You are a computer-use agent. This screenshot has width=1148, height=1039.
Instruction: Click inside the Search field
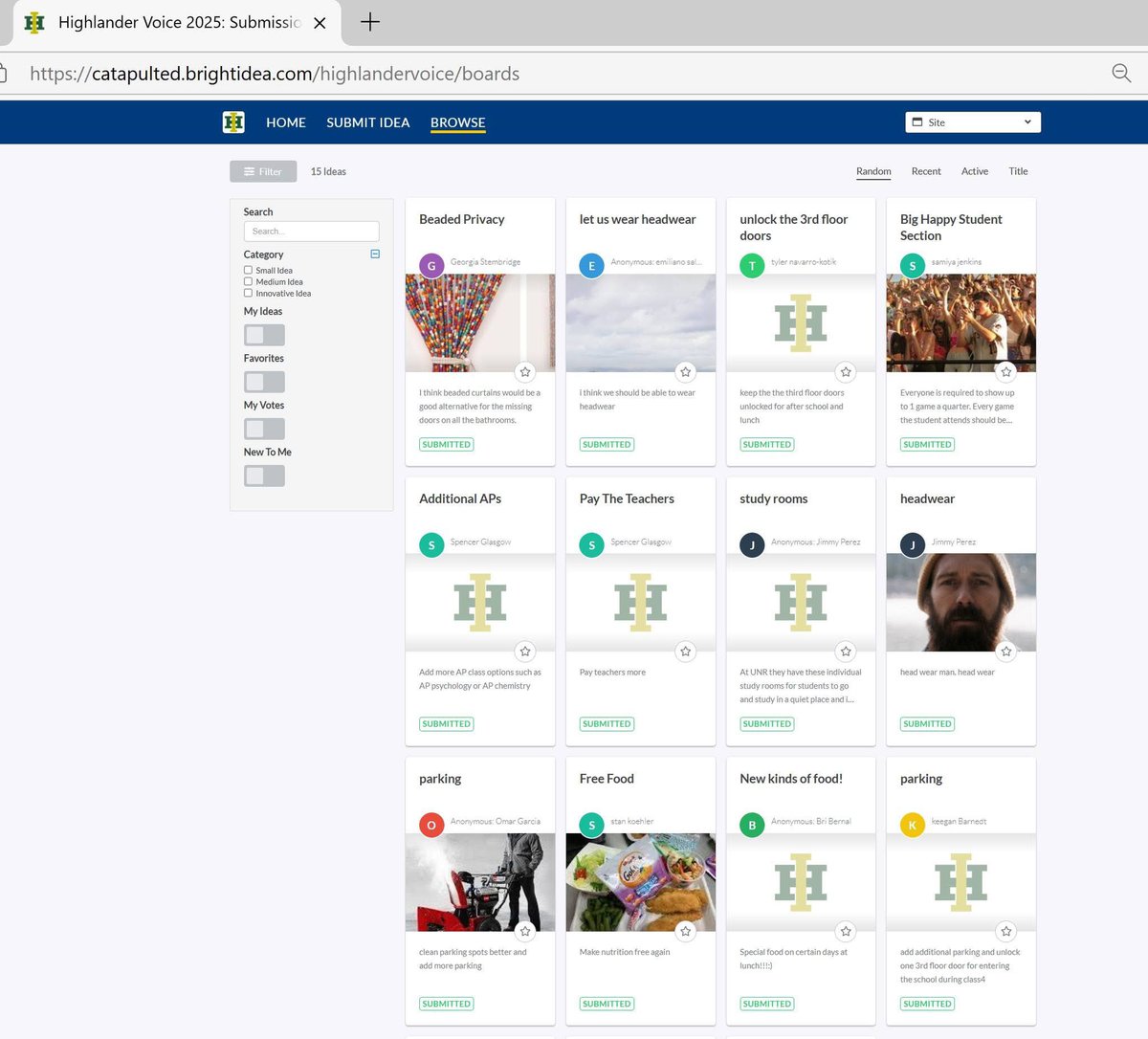[311, 231]
